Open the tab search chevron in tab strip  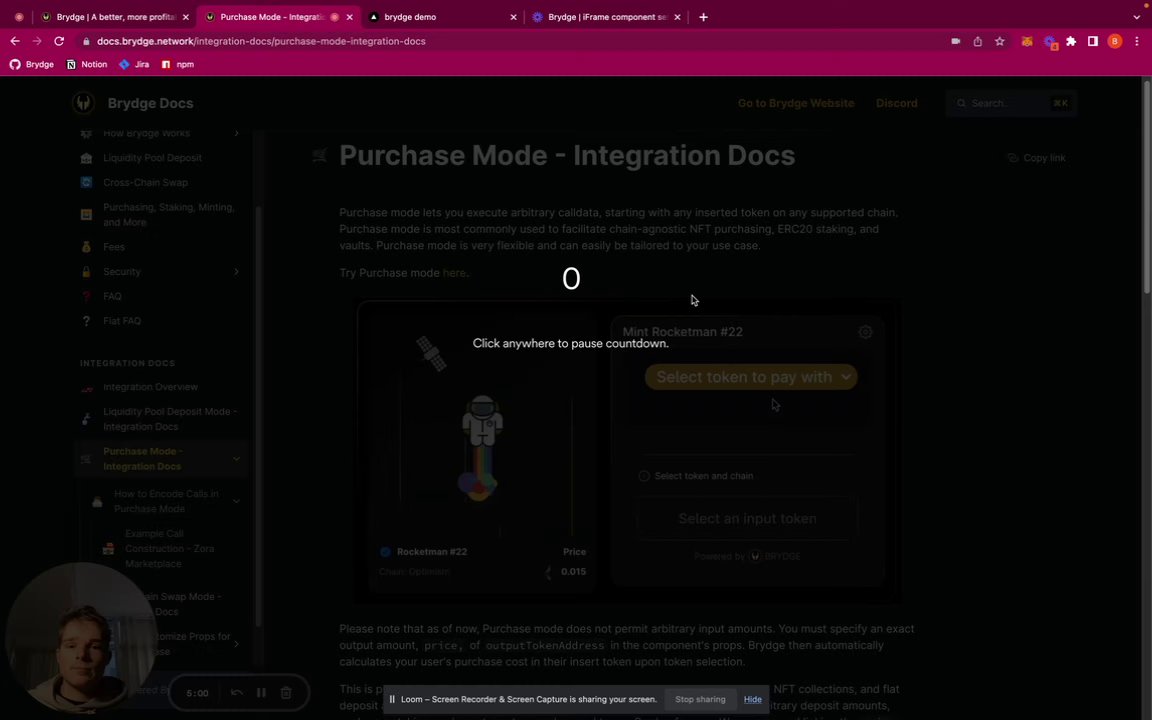(1137, 17)
